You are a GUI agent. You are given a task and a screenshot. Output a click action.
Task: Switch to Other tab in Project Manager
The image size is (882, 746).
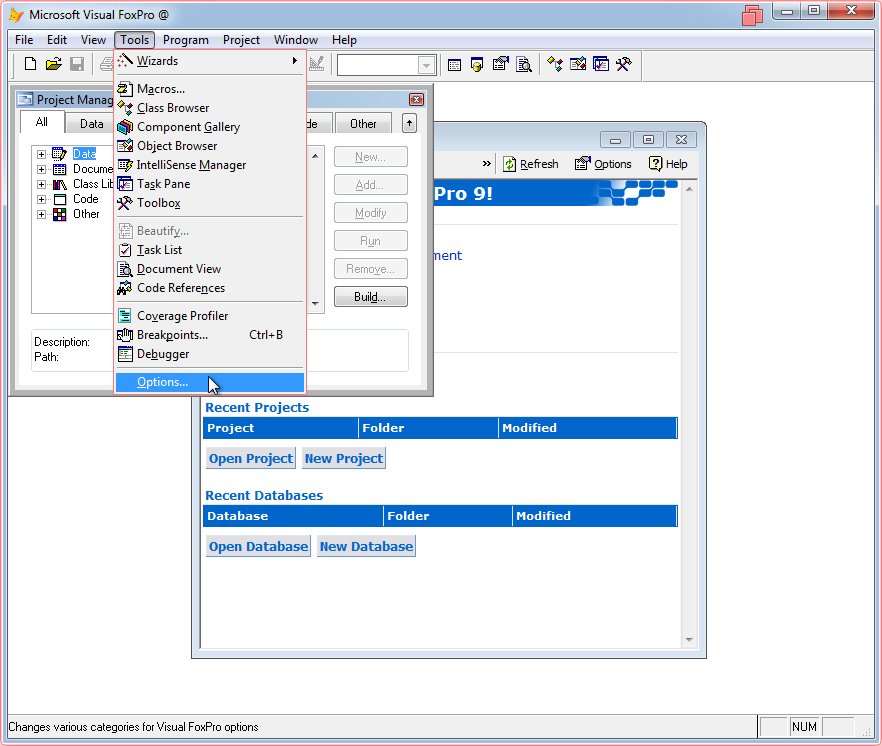point(363,124)
